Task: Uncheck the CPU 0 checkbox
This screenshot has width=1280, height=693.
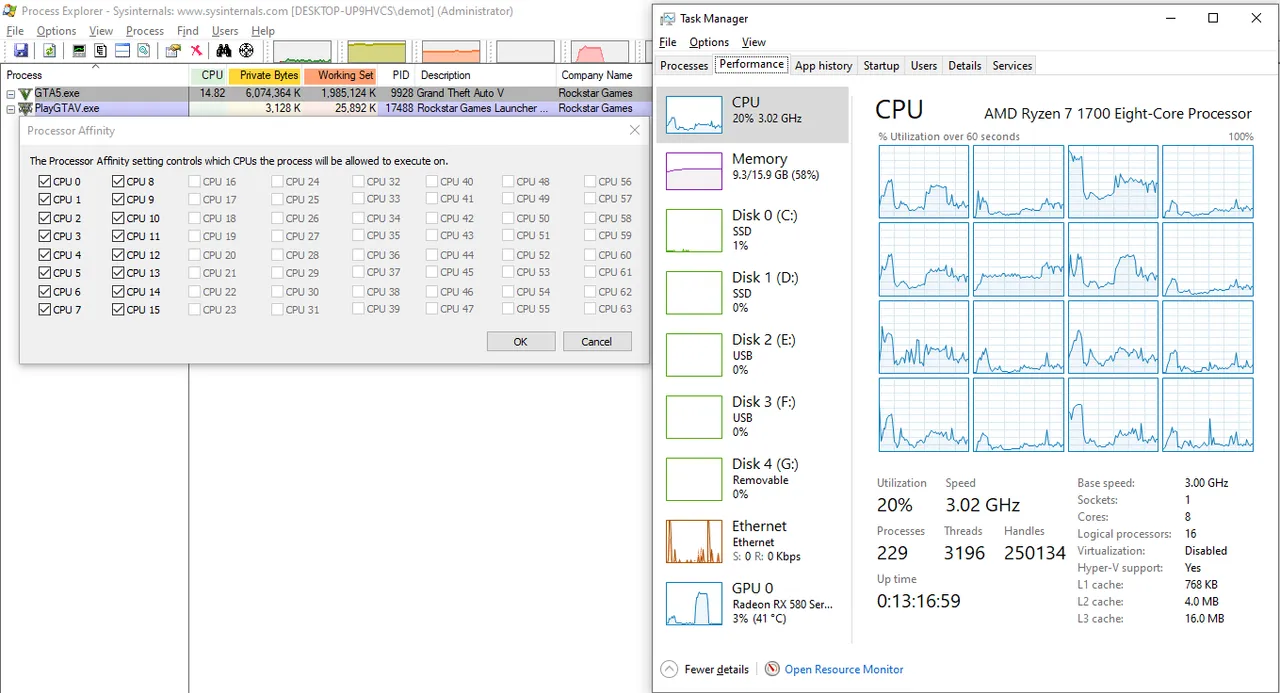Action: (x=44, y=182)
